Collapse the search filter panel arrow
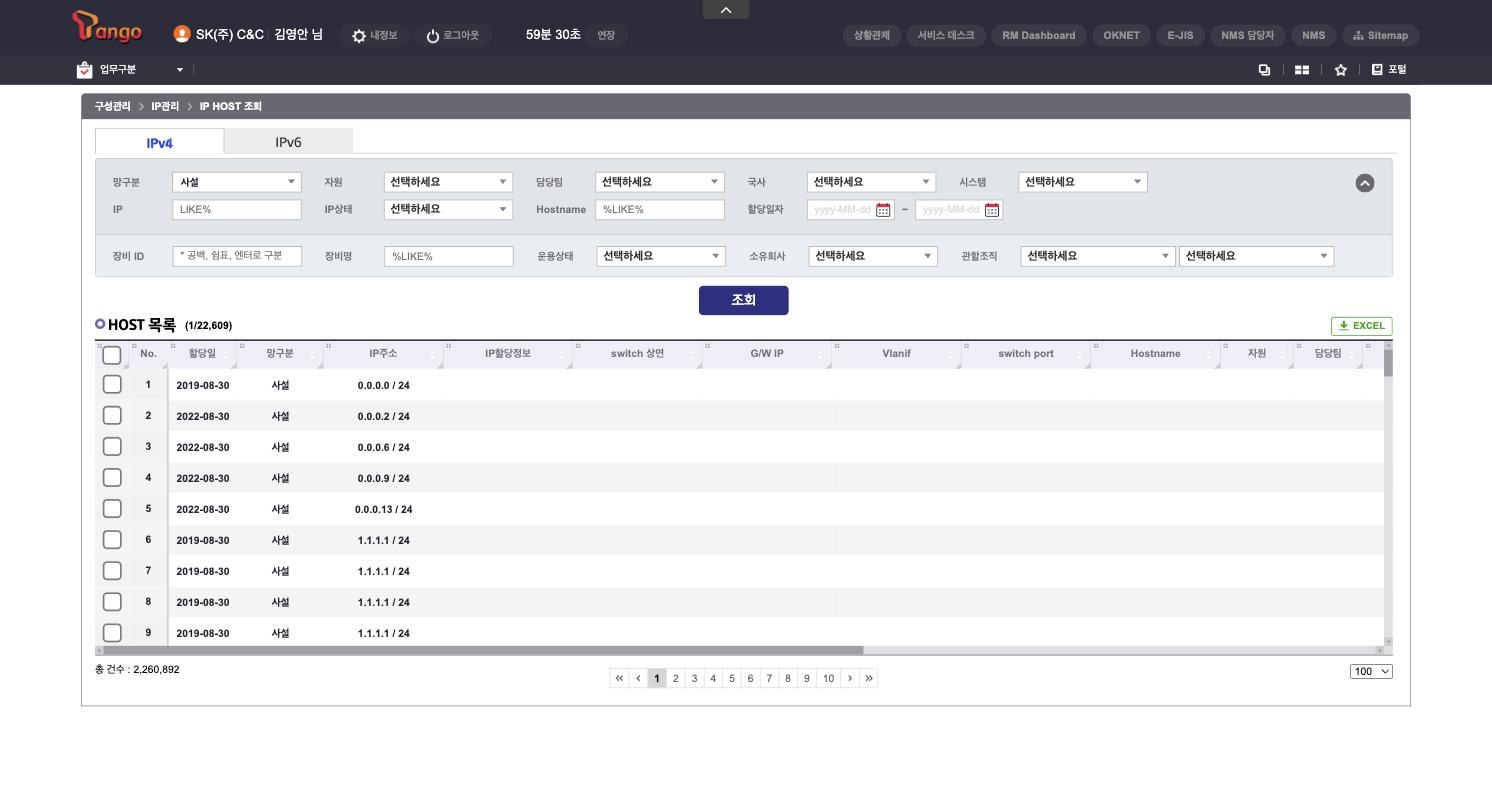1492x812 pixels. click(1365, 183)
